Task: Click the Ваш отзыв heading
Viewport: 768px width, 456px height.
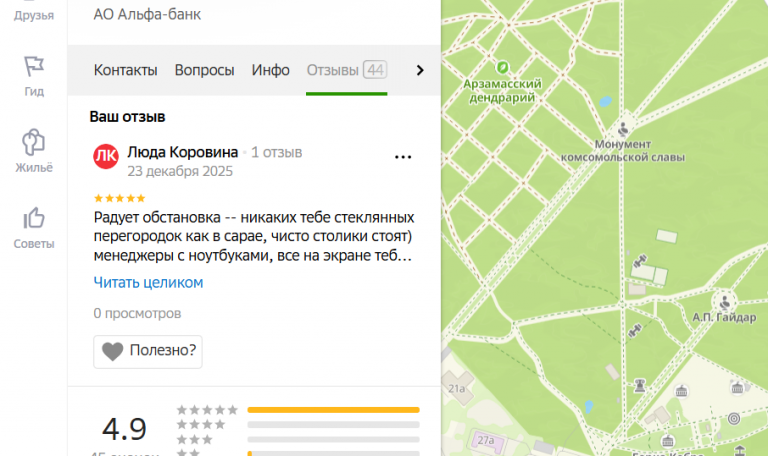Action: pos(127,117)
